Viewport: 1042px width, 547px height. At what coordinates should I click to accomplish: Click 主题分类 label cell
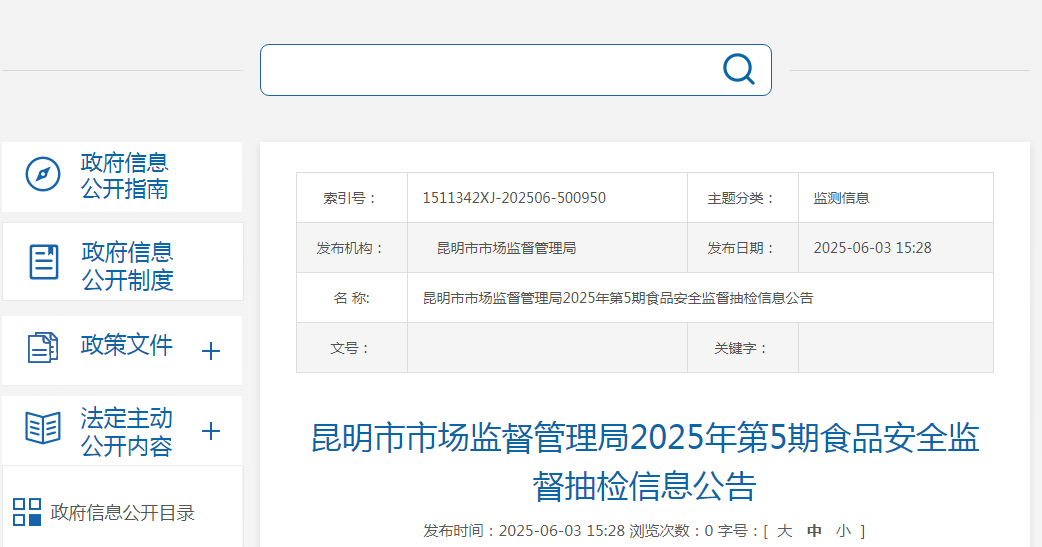point(742,198)
